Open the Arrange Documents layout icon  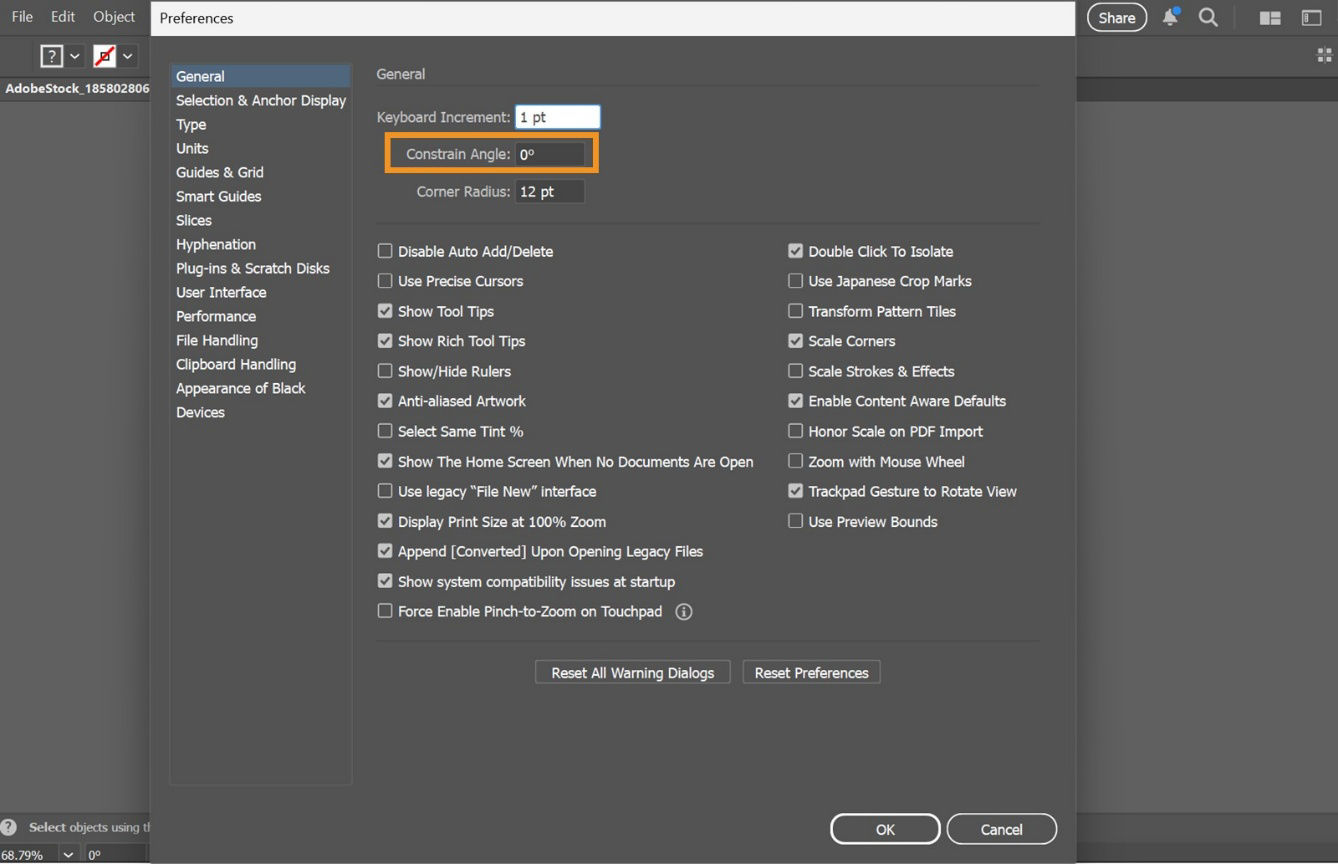click(x=1269, y=17)
